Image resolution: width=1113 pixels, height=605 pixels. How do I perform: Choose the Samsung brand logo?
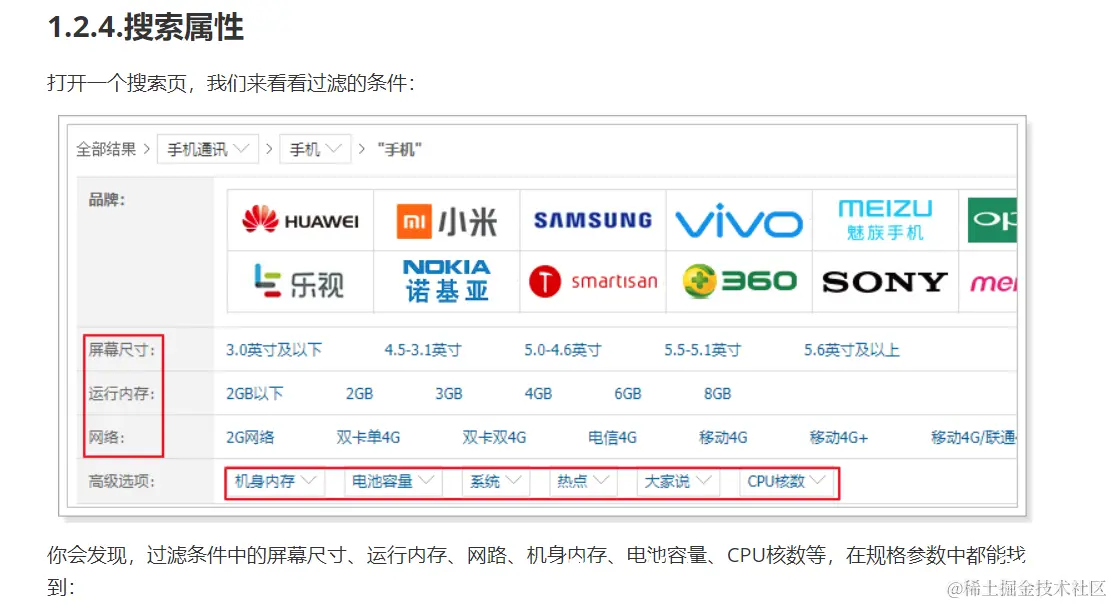[x=593, y=220]
